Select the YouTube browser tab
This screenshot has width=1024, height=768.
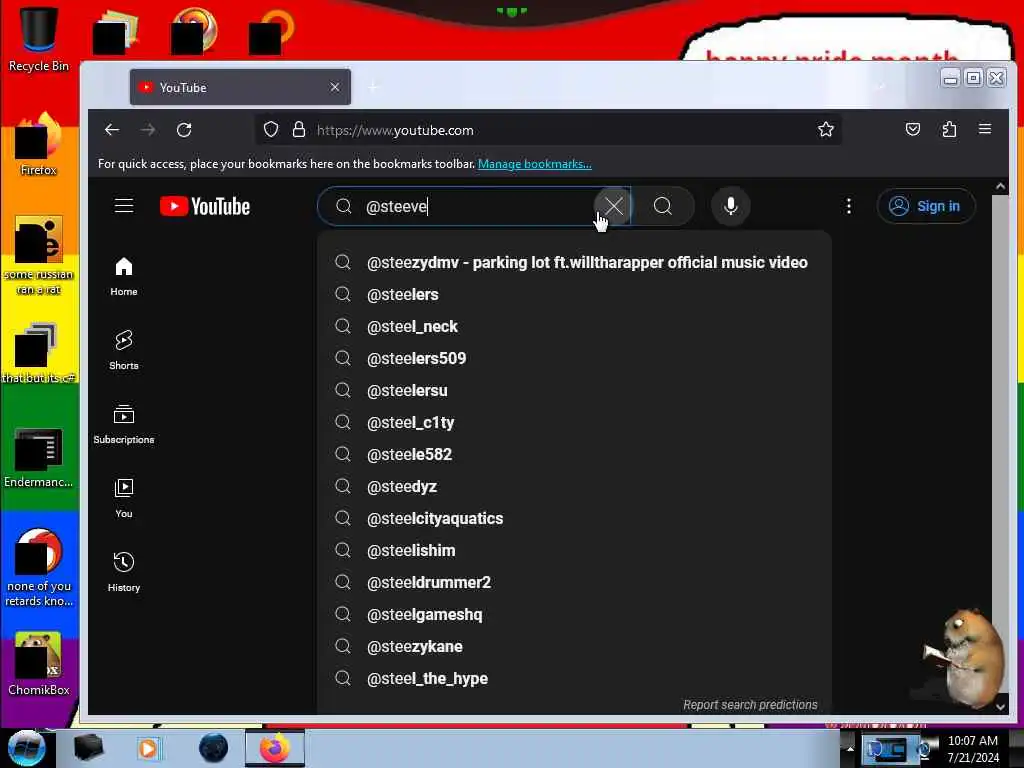pos(240,87)
